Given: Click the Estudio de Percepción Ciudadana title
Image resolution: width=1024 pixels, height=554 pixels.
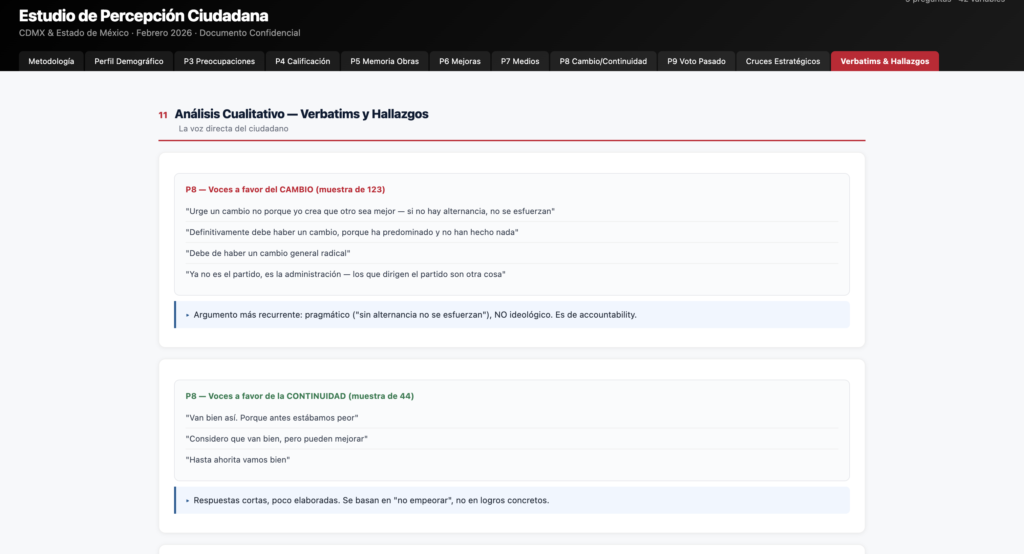Looking at the screenshot, I should point(143,16).
